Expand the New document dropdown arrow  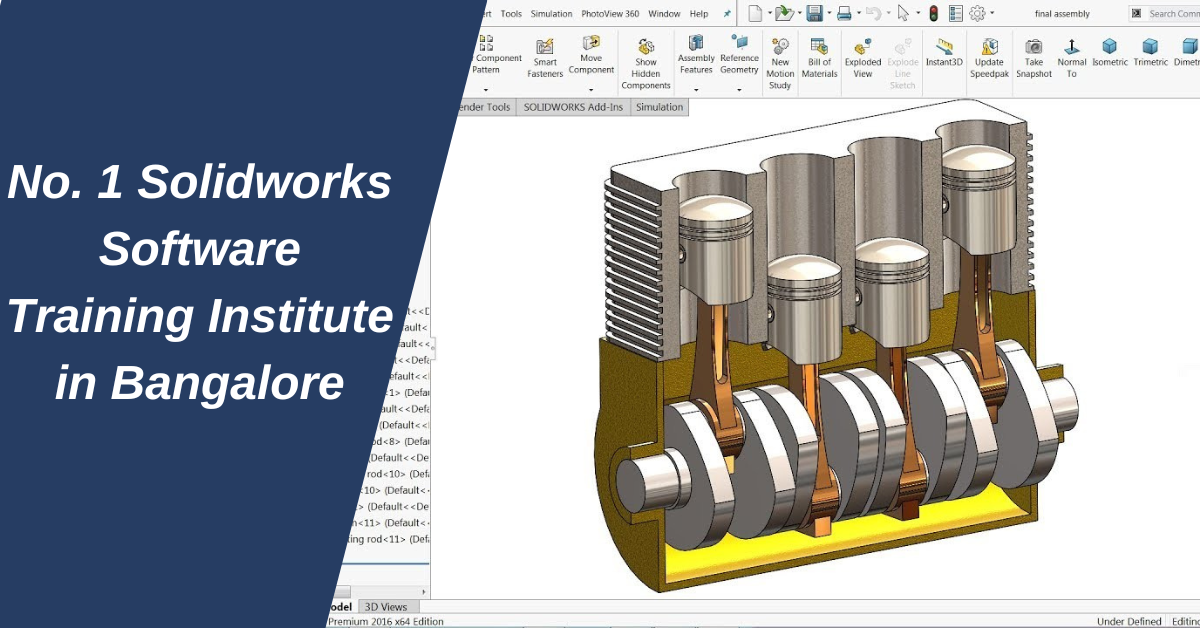point(768,14)
